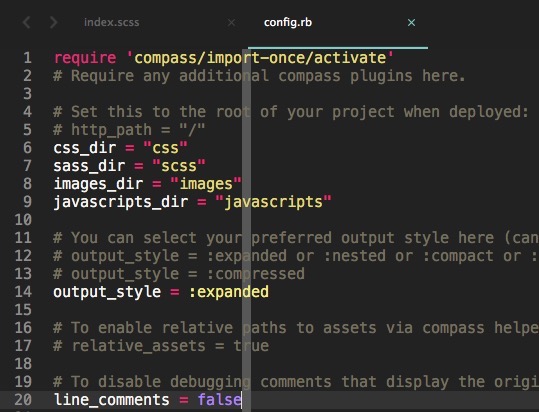Viewport: 539px width, 412px height.
Task: Go forward using right tab arrow
Action: tap(53, 23)
